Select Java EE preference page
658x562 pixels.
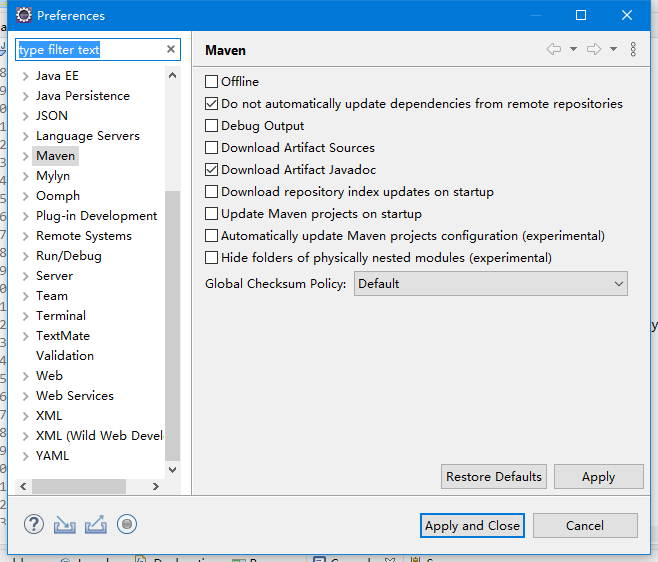tap(57, 76)
